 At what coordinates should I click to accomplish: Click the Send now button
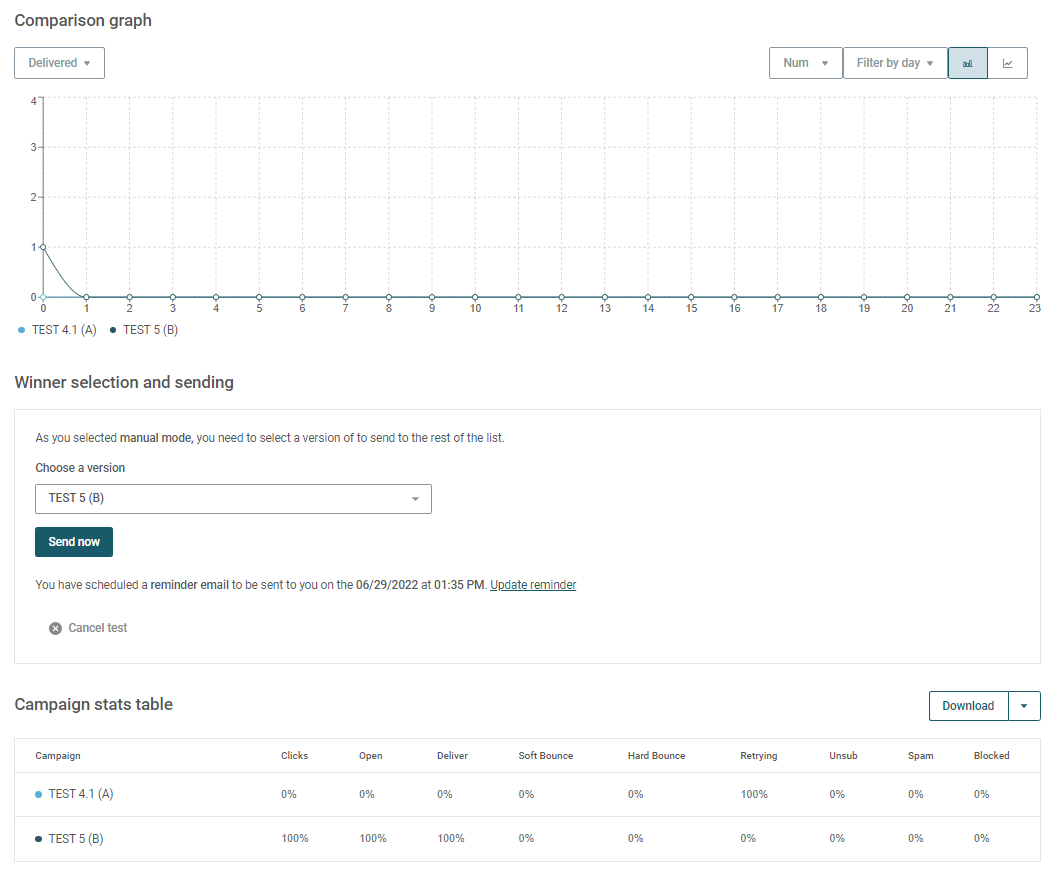tap(74, 542)
